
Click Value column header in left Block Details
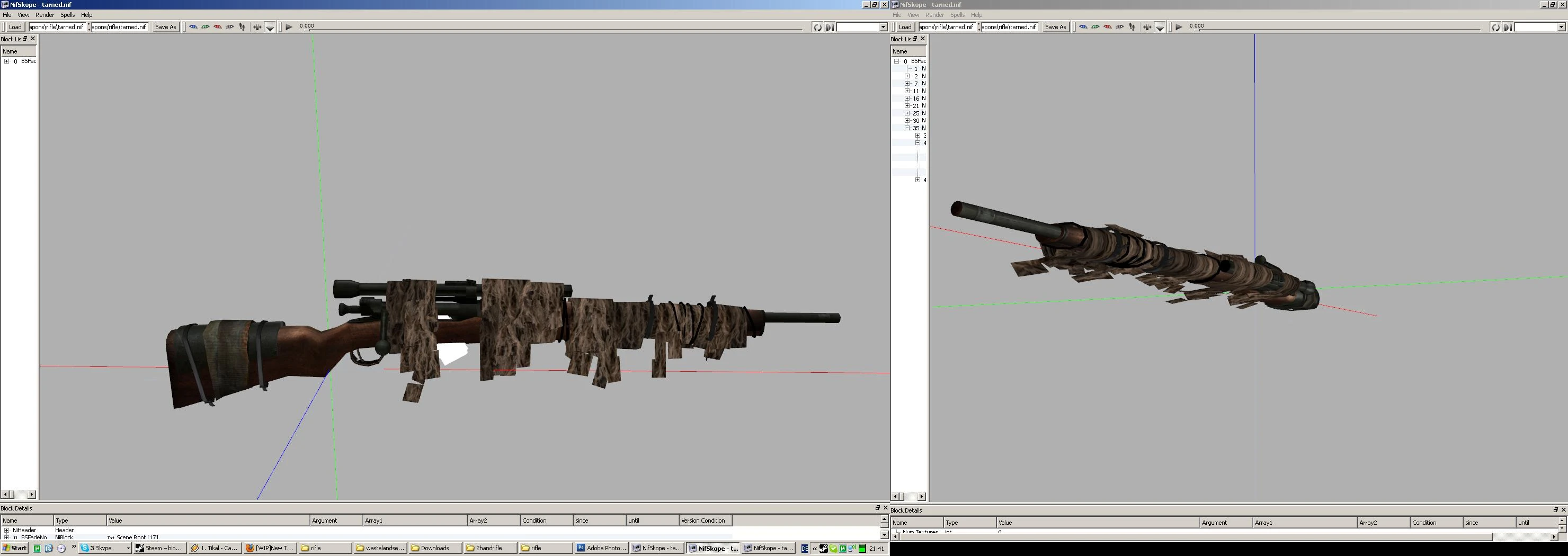(x=208, y=521)
